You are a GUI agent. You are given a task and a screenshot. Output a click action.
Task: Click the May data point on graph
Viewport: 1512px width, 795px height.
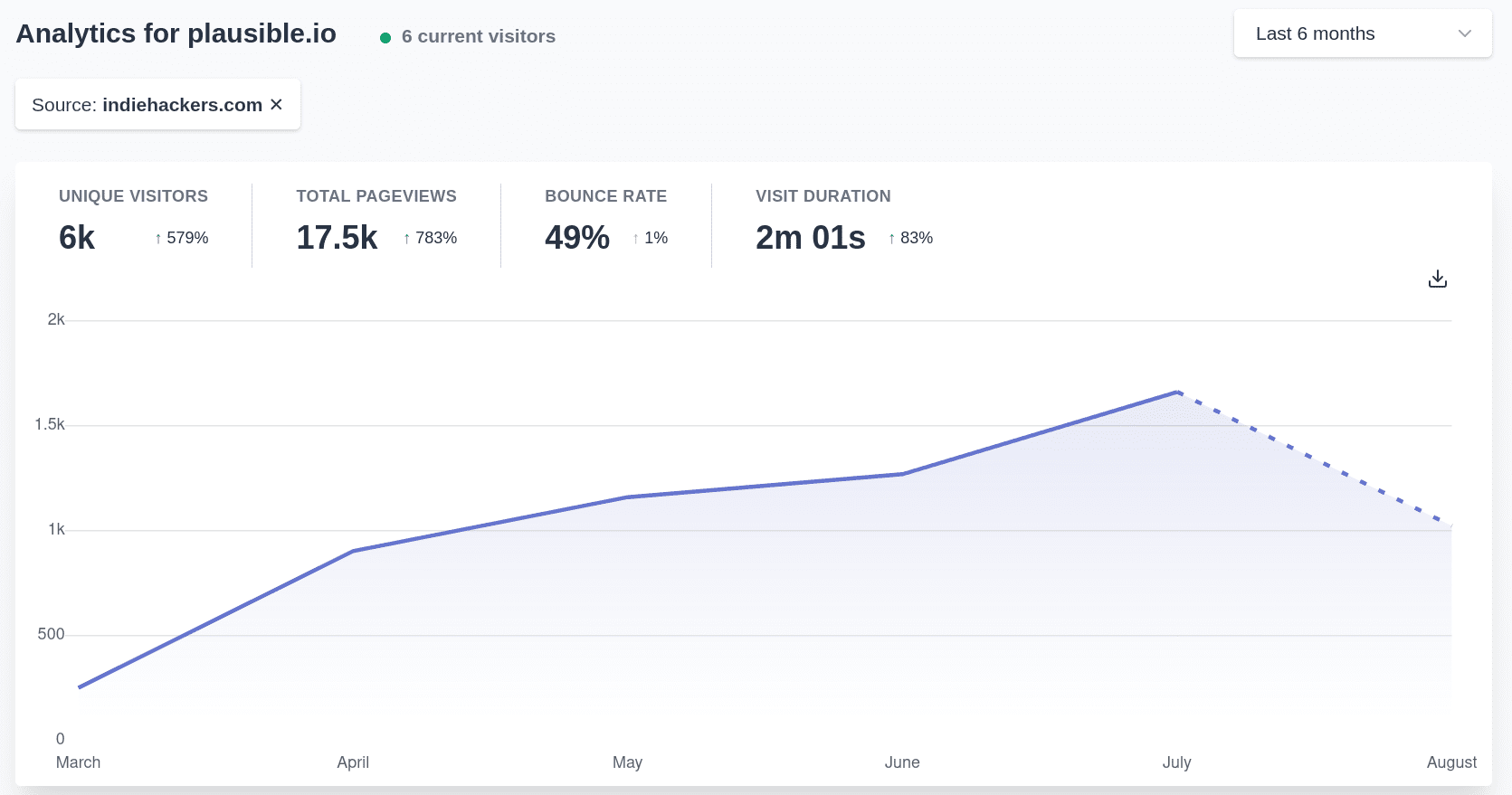[627, 497]
